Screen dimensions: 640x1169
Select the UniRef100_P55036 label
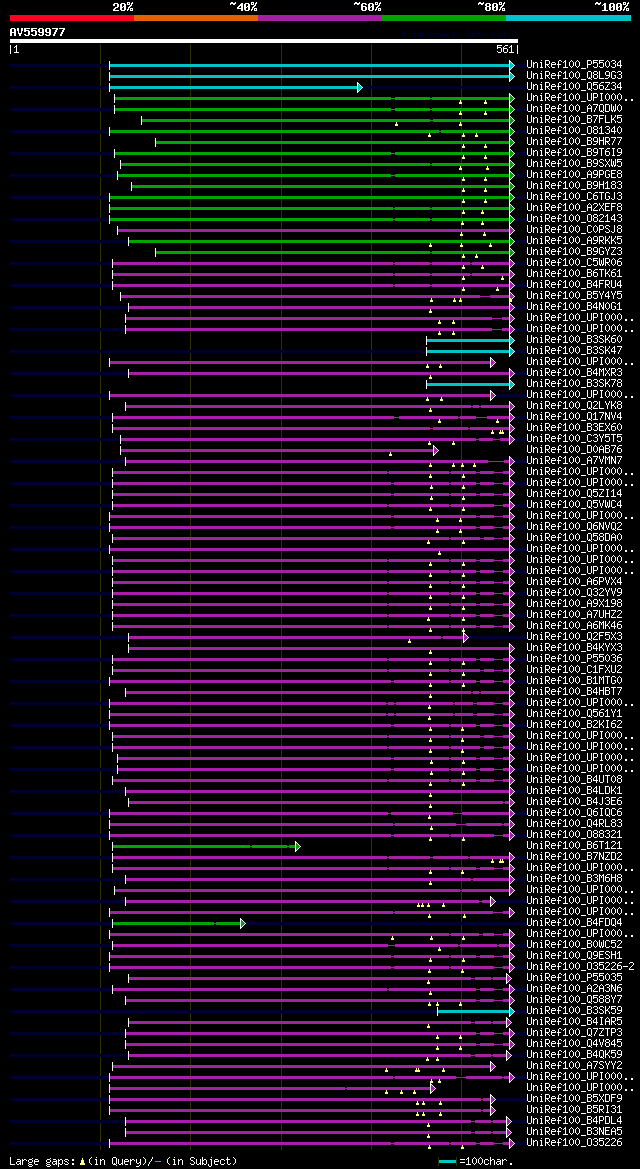click(574, 658)
